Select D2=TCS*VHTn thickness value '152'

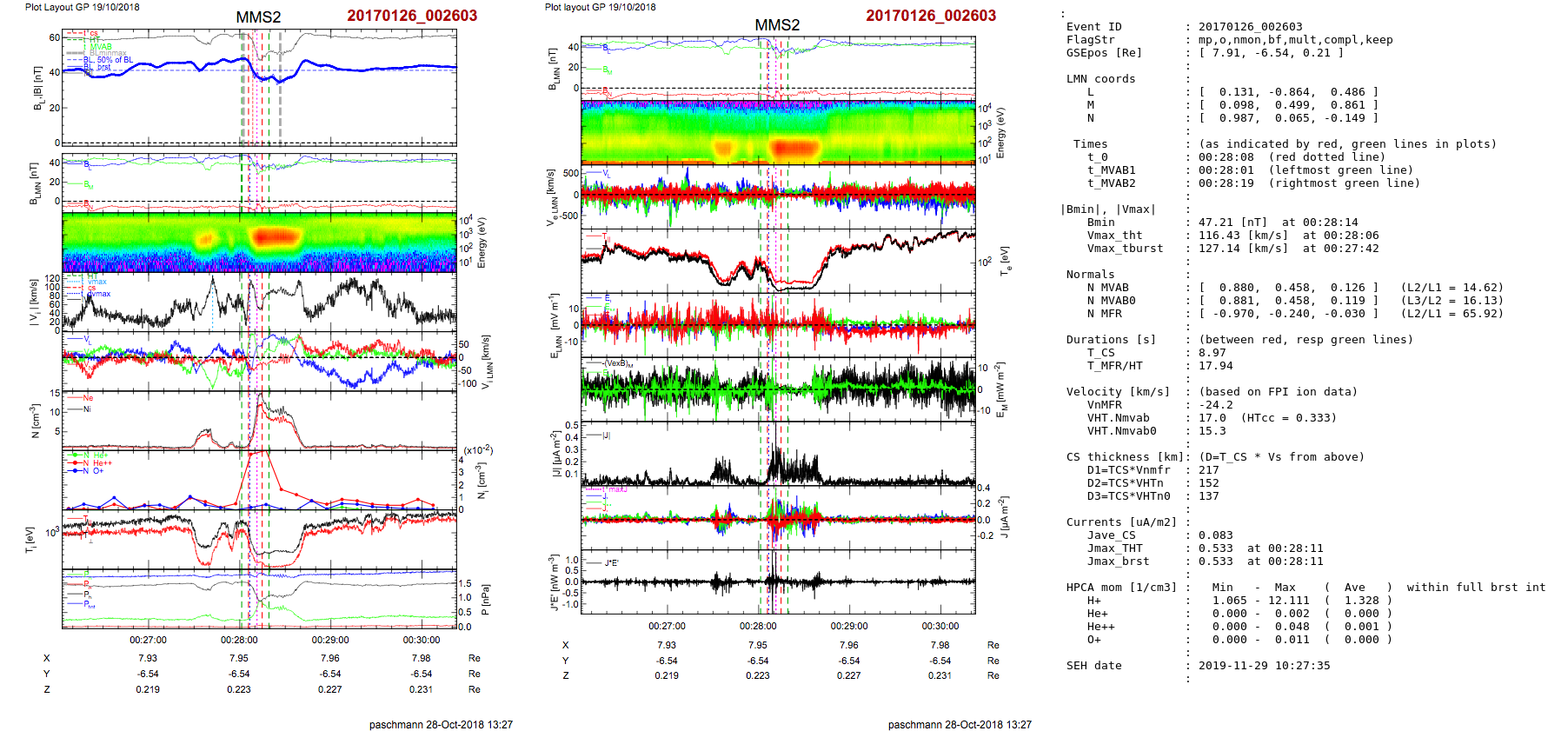(x=1208, y=483)
